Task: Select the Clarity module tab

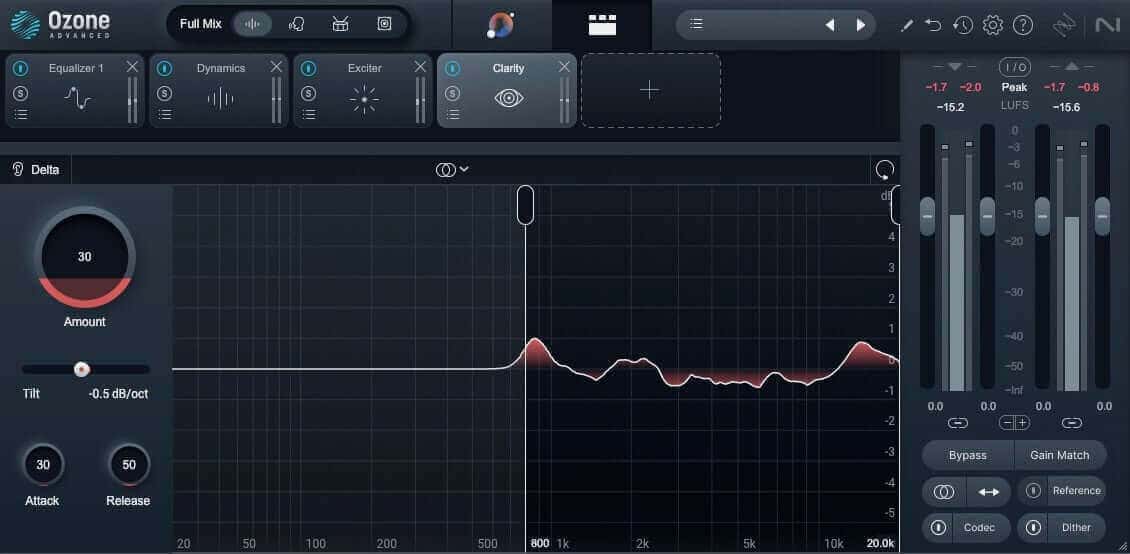Action: [x=508, y=90]
